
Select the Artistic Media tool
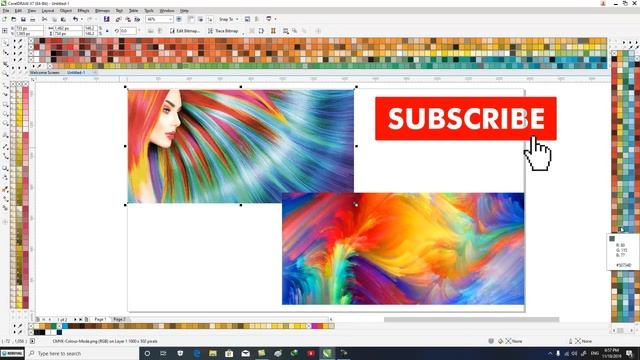point(5,94)
